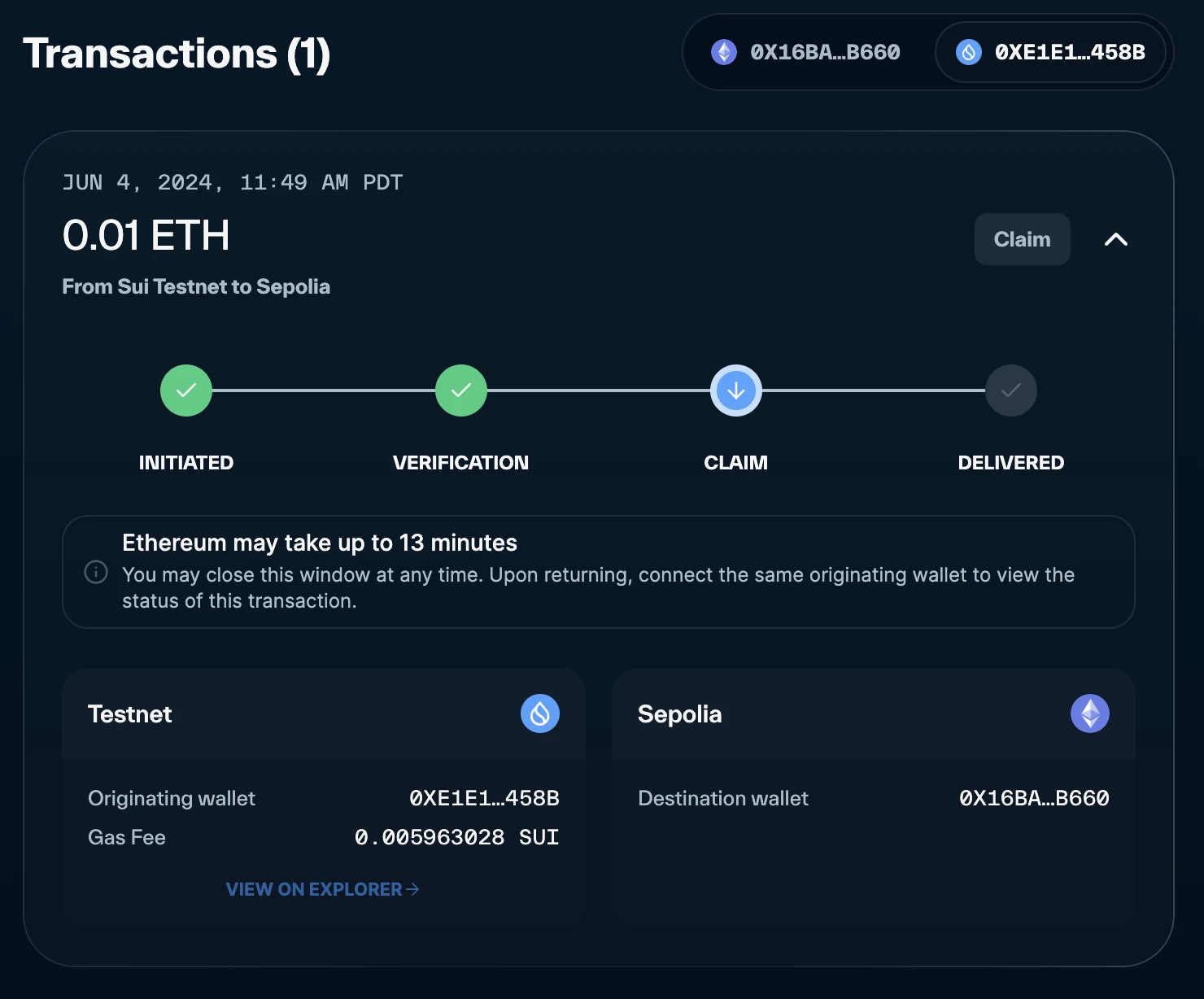This screenshot has width=1204, height=999.
Task: Click the green Verification step checkmark
Action: [x=461, y=390]
